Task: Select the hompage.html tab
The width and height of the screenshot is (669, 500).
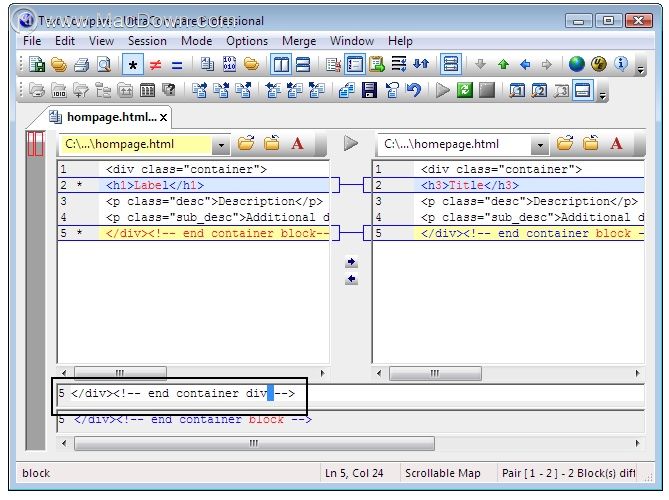Action: pos(105,117)
